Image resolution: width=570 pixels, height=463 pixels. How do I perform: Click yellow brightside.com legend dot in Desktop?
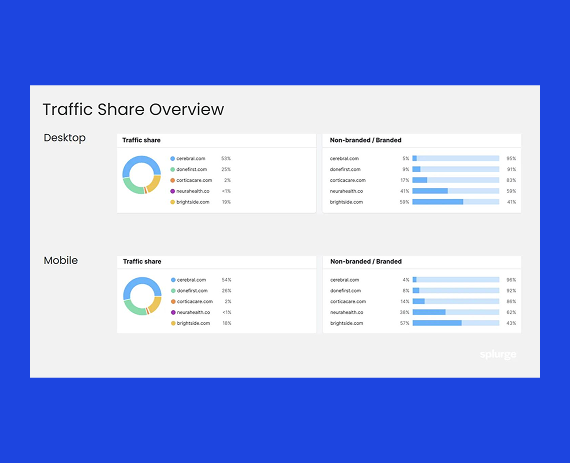click(173, 202)
